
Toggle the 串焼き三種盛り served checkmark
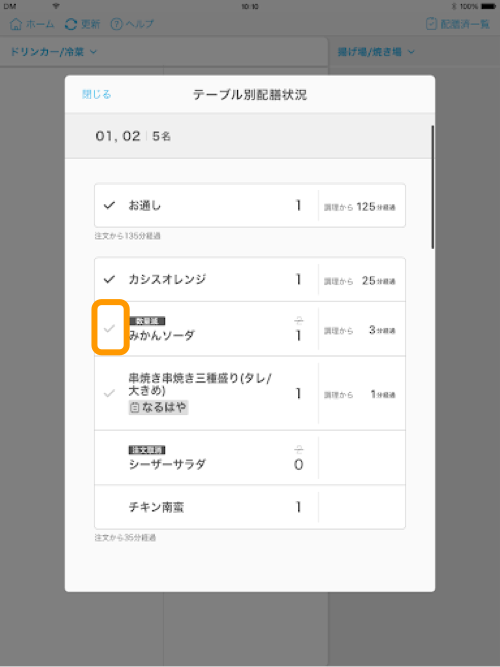(x=109, y=393)
